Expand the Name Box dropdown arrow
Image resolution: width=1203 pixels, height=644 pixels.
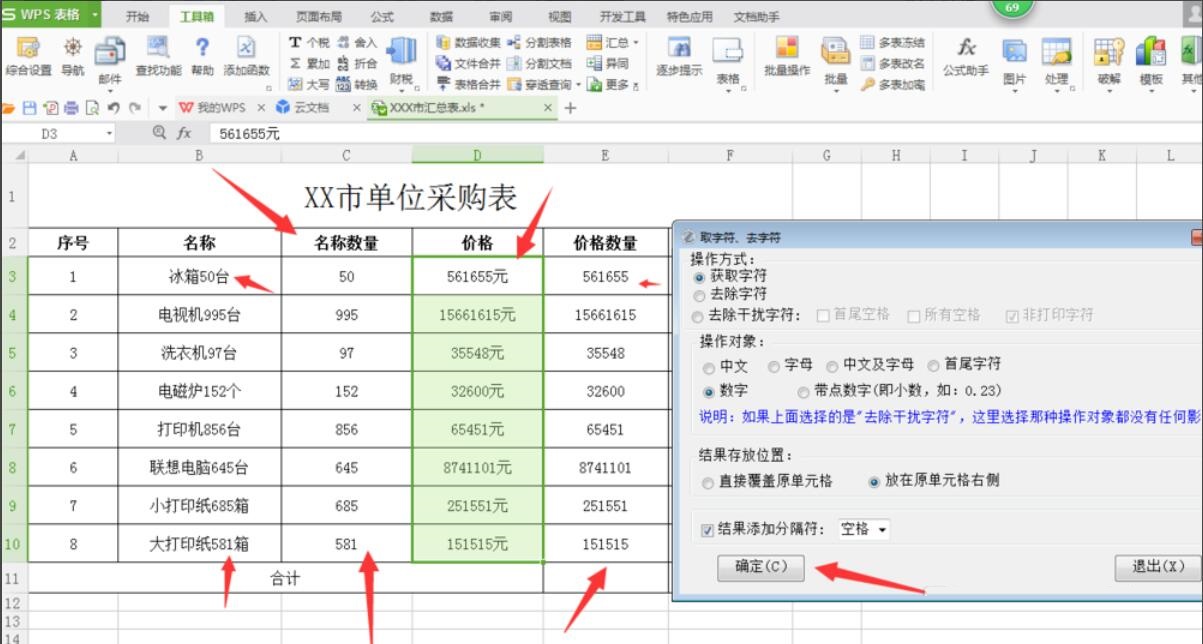[x=109, y=133]
